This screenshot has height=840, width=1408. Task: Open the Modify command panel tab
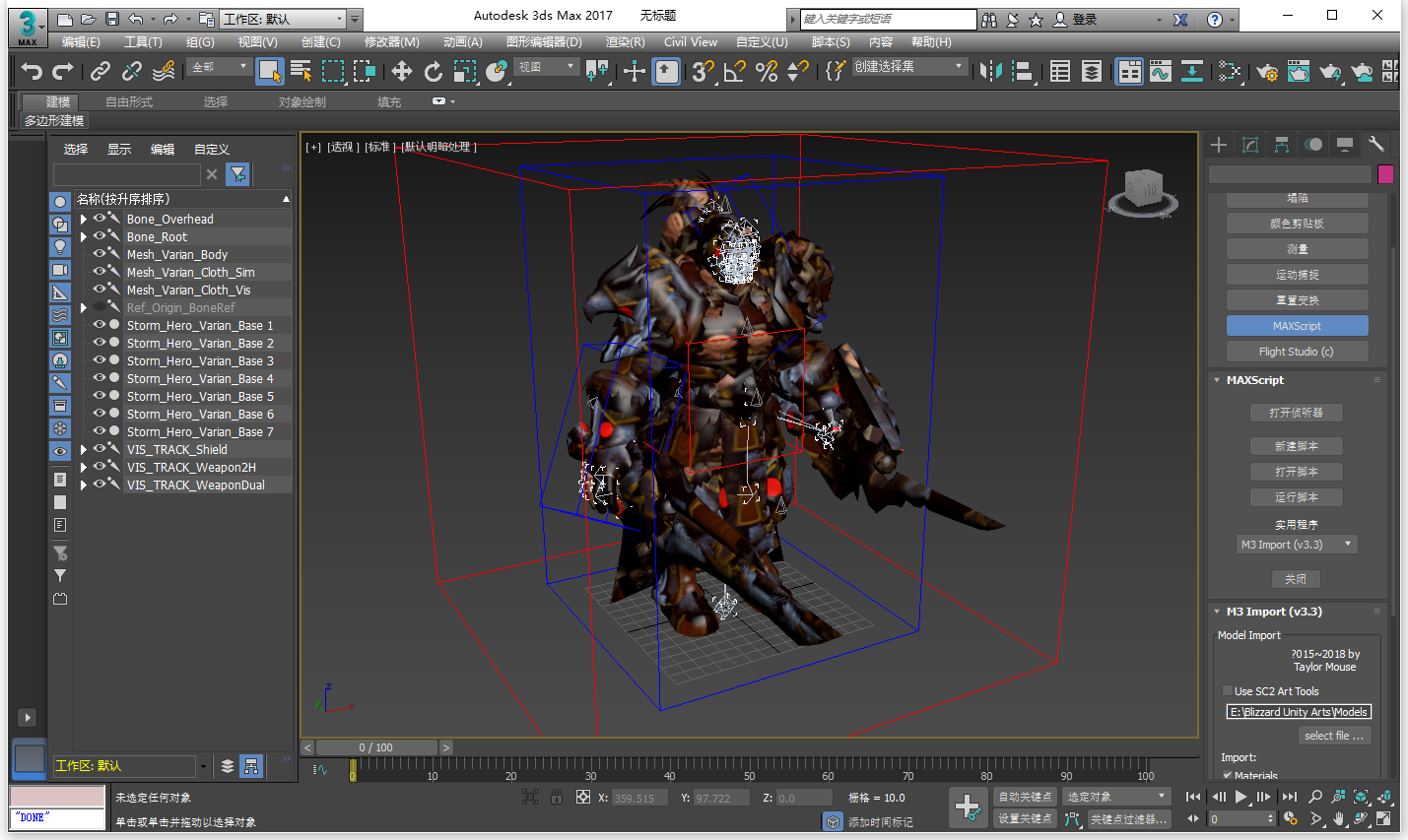tap(1250, 145)
